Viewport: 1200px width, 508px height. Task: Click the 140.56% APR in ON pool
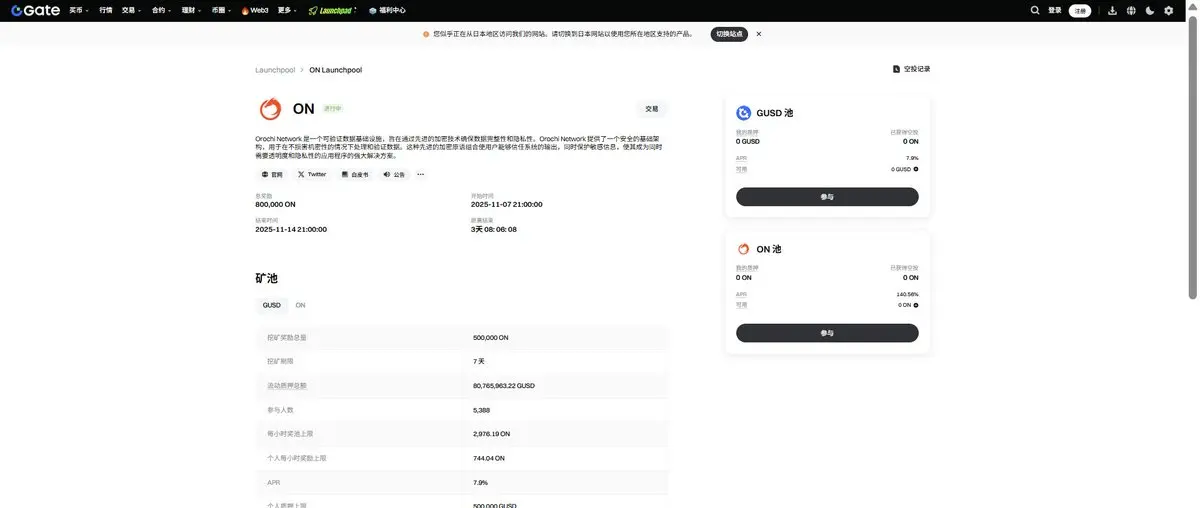(907, 294)
